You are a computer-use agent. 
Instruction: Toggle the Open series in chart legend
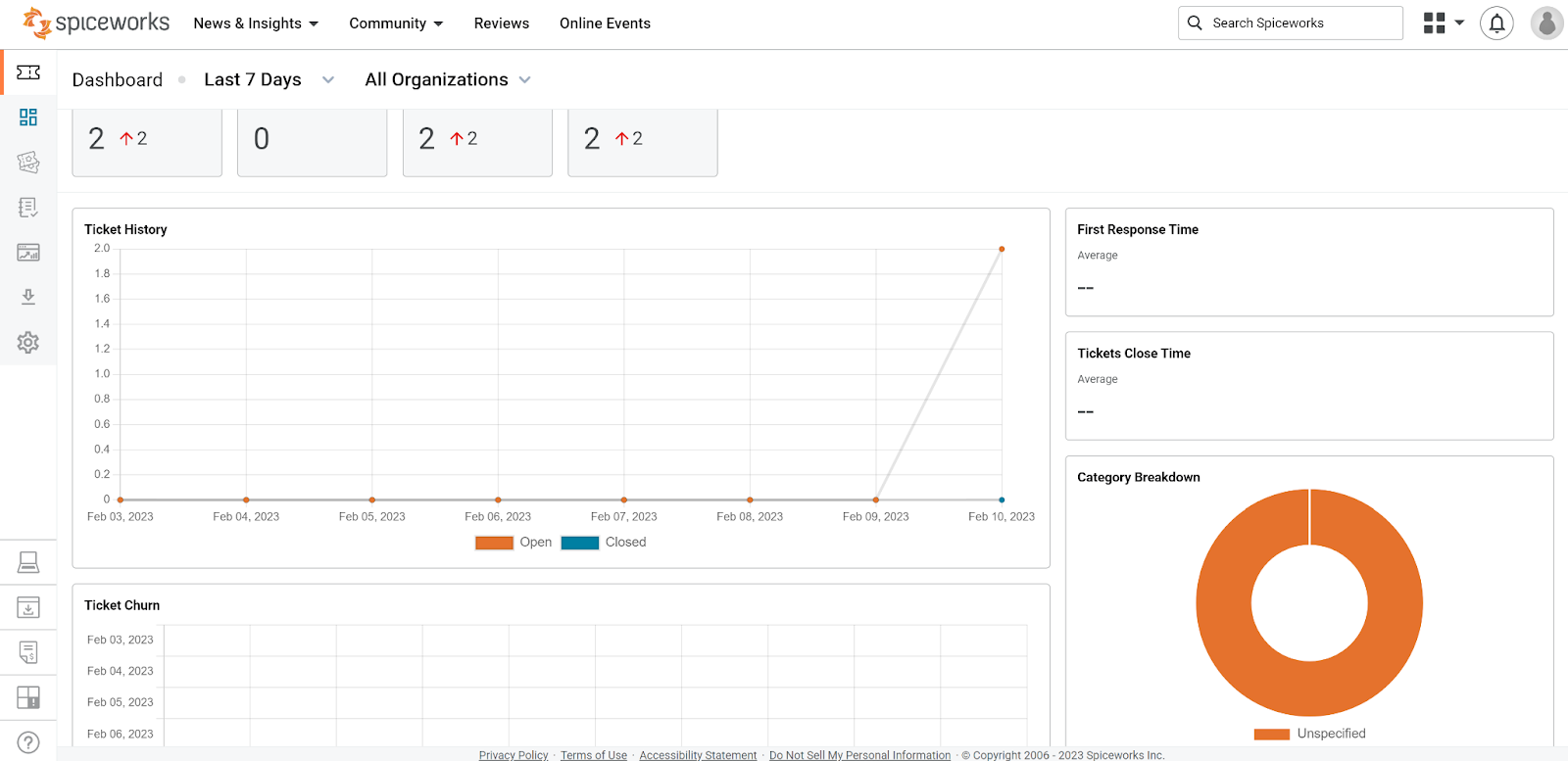[514, 543]
